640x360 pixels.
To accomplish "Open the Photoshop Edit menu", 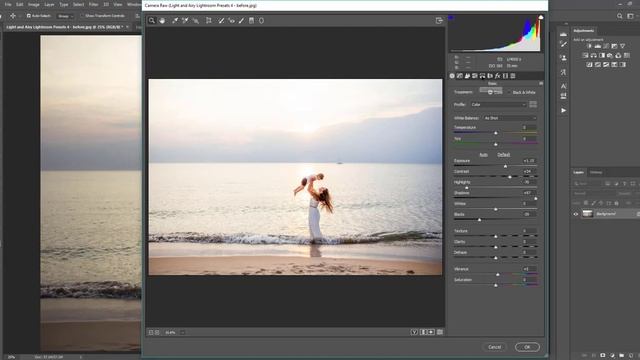I will [20, 4].
